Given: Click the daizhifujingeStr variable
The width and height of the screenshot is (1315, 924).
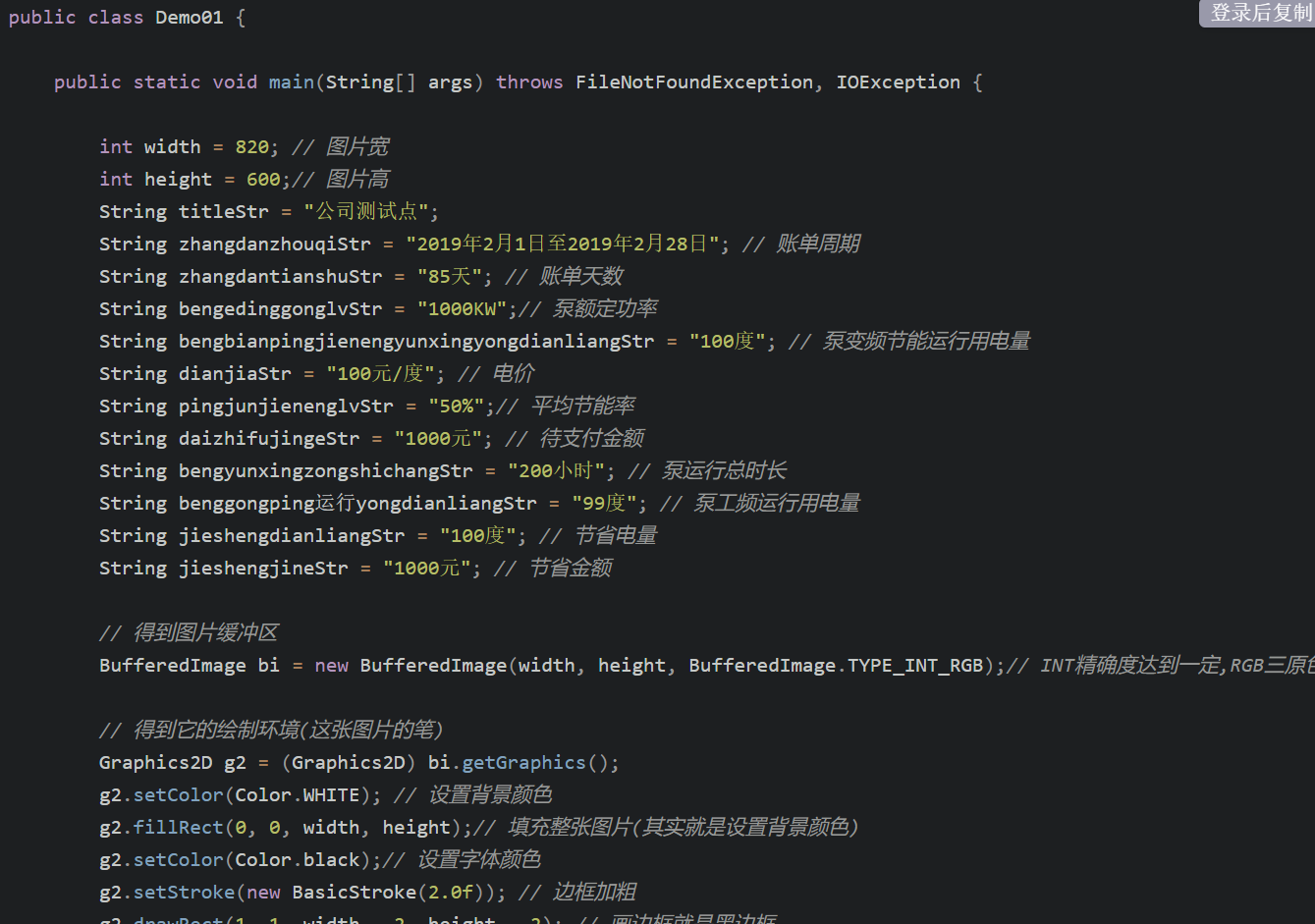Looking at the screenshot, I should 269,439.
